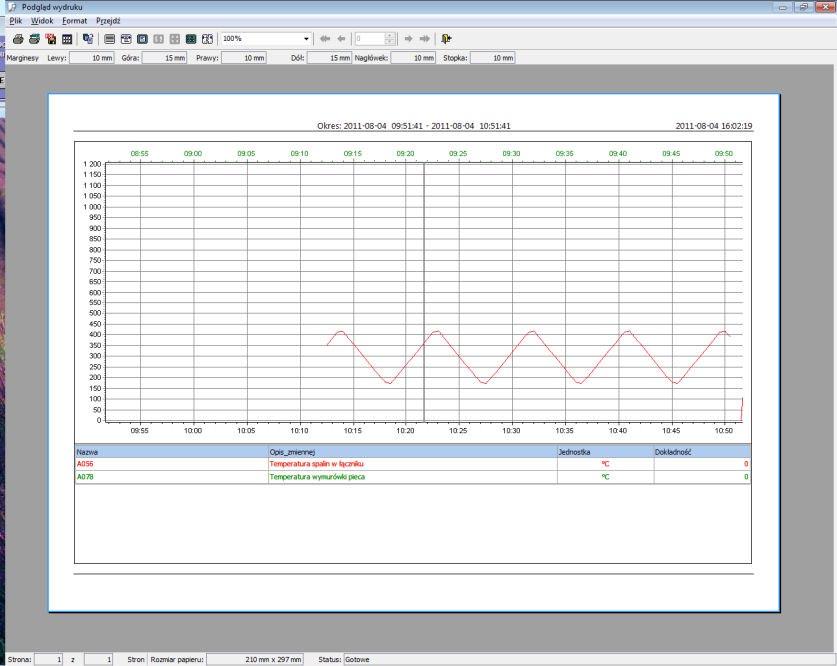Click the table grid icon in toolbar
837x666 pixels.
click(x=67, y=39)
